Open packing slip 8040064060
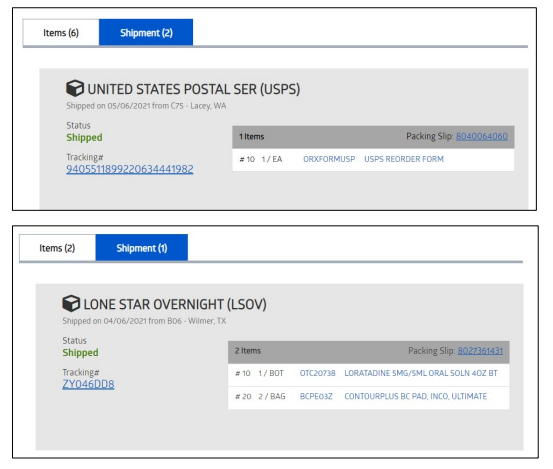 tap(482, 136)
